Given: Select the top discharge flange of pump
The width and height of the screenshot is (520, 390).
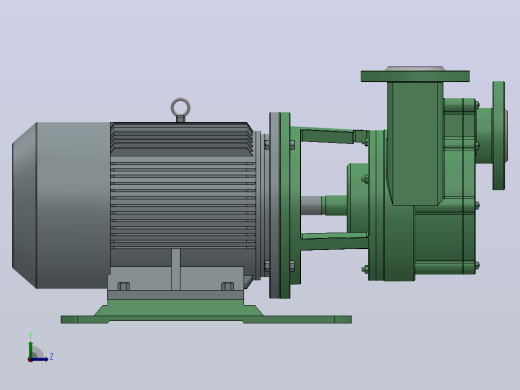Looking at the screenshot, I should pyautogui.click(x=415, y=76).
